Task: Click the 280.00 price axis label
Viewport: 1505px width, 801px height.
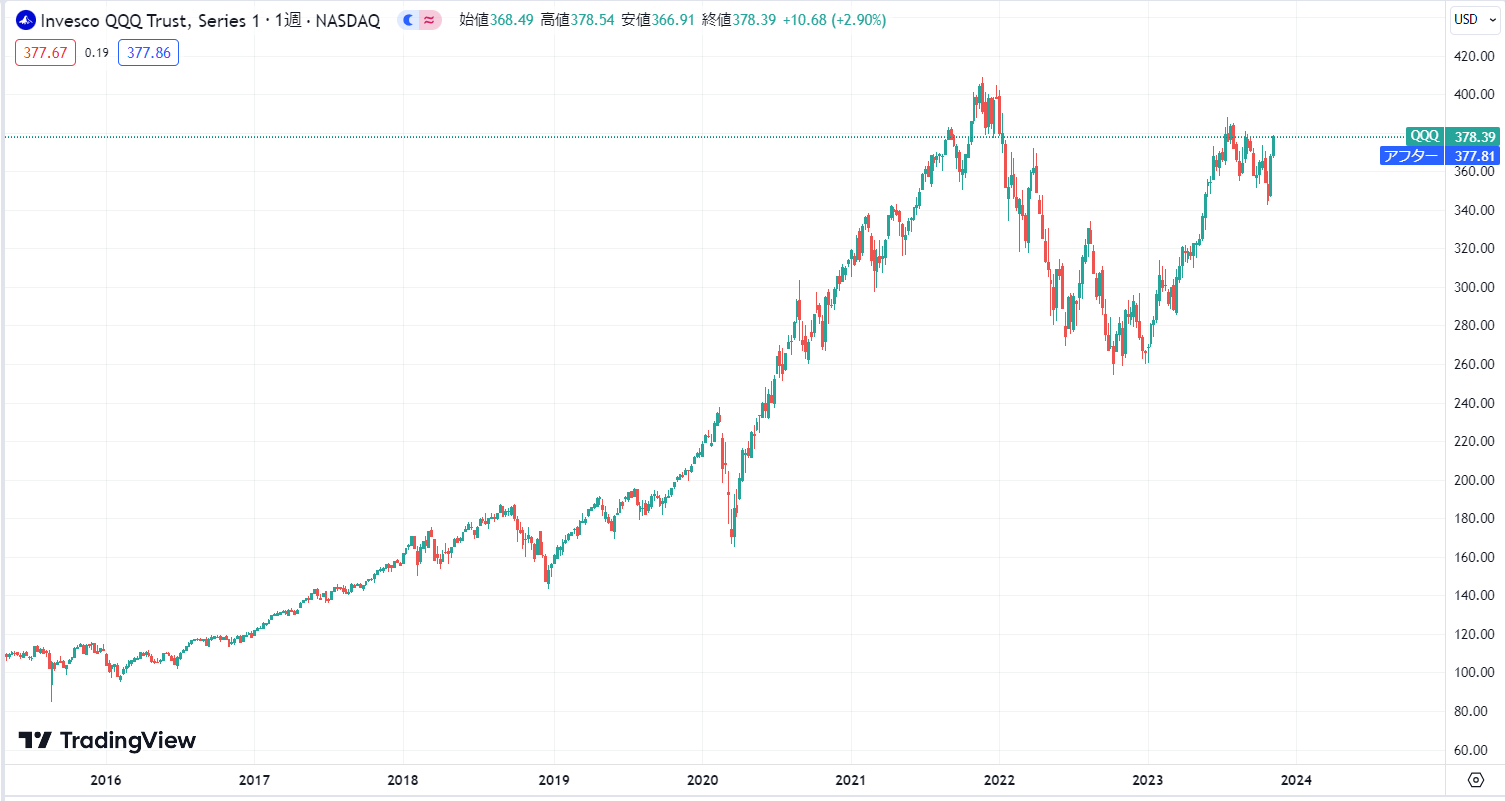Action: click(1475, 326)
